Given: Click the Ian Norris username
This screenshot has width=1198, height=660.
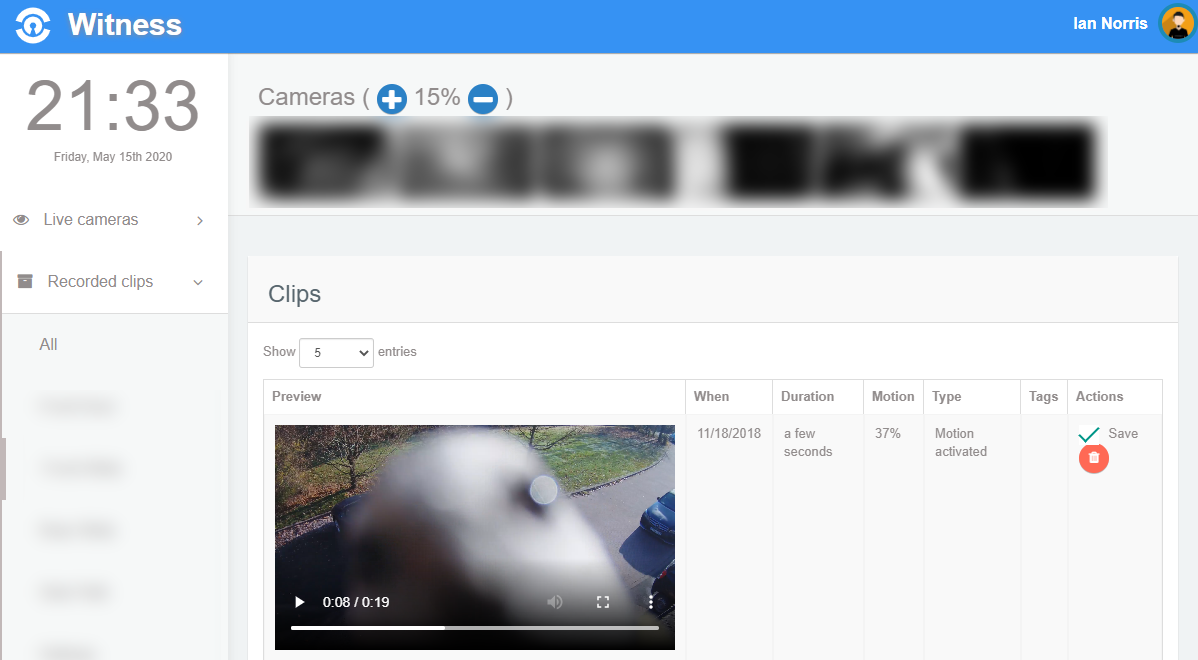Looking at the screenshot, I should click(1110, 24).
